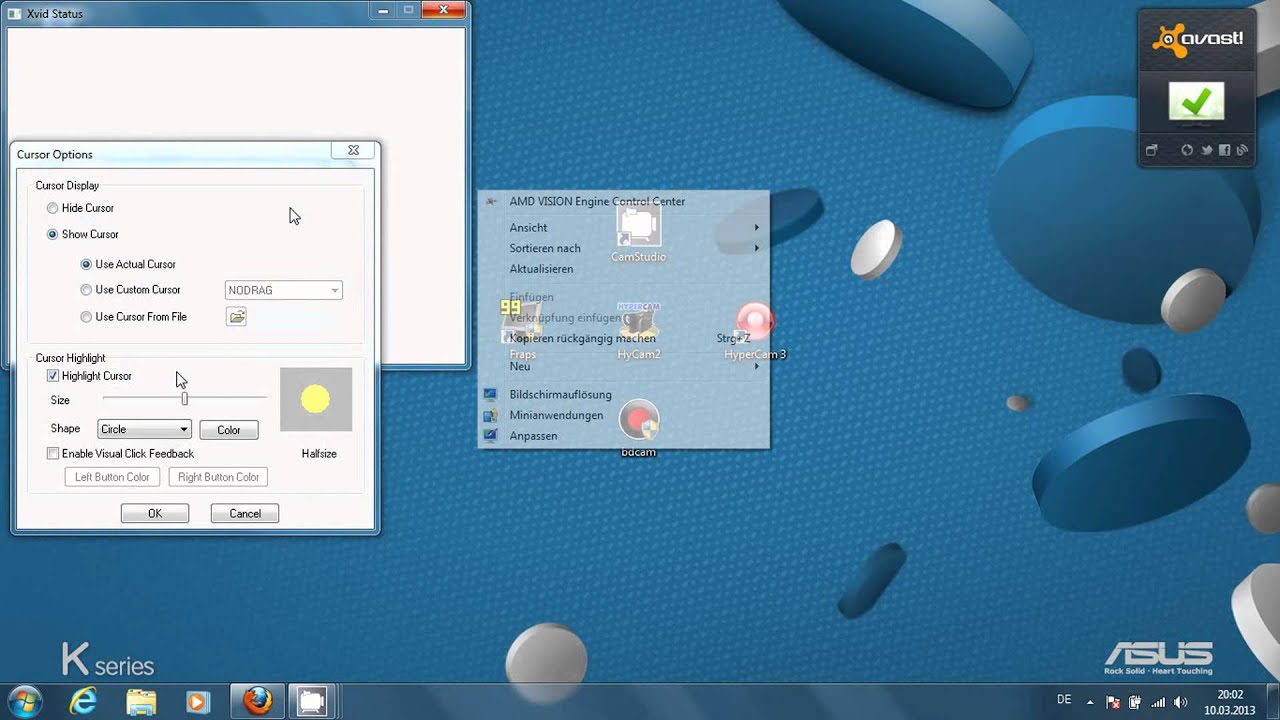Open the Windows Start menu
This screenshot has height=720, width=1280.
point(24,701)
